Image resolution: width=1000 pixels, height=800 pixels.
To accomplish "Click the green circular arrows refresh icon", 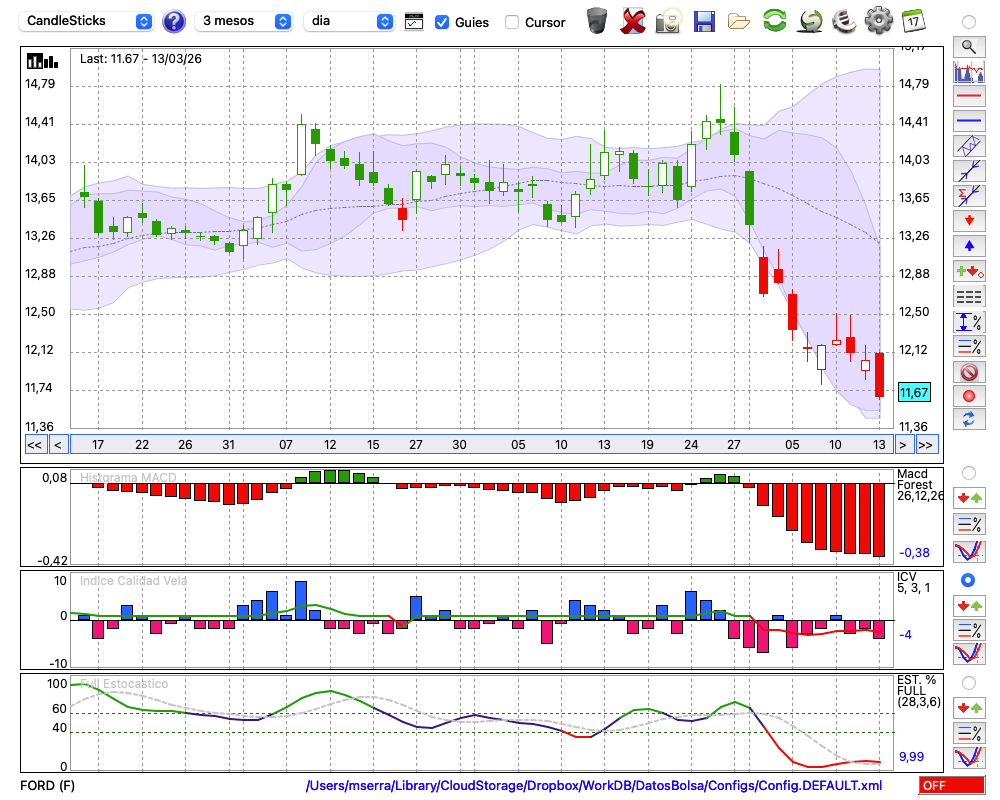I will (774, 21).
